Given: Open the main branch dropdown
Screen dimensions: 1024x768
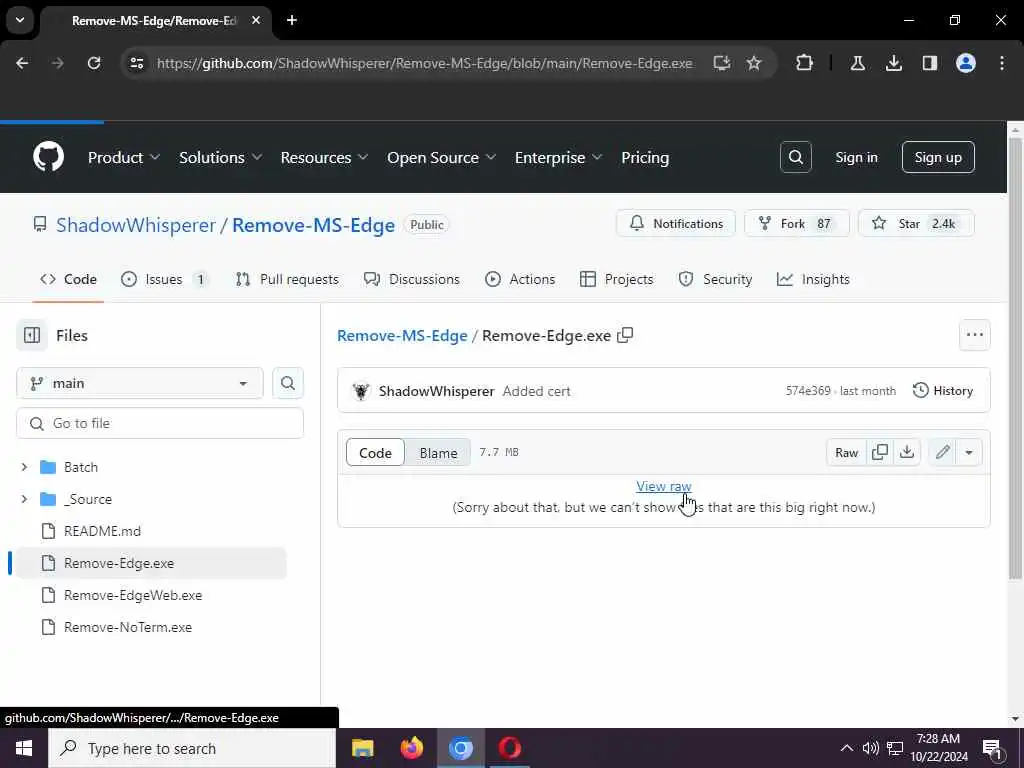Looking at the screenshot, I should 140,383.
